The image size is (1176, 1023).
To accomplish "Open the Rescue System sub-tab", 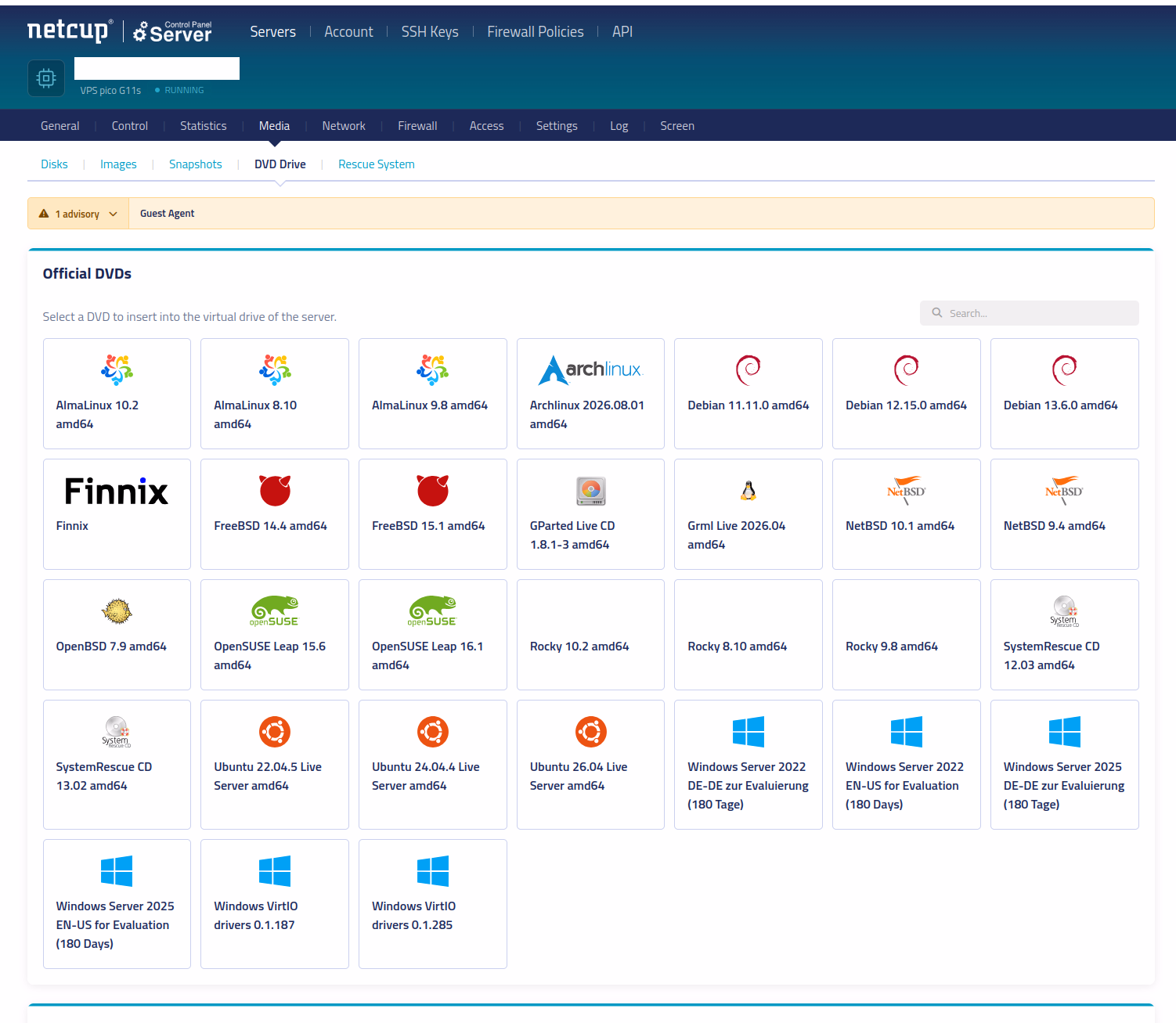I will tap(377, 164).
